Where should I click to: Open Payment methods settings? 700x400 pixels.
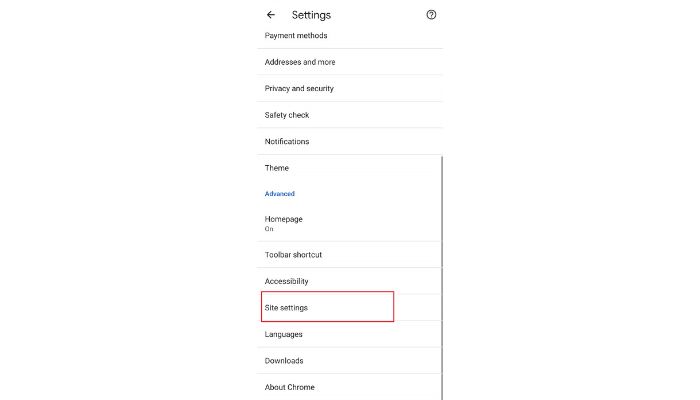350,36
